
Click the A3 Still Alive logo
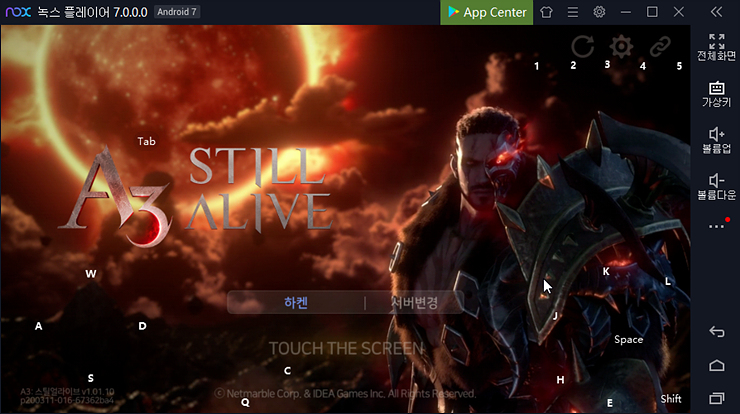tap(195, 196)
